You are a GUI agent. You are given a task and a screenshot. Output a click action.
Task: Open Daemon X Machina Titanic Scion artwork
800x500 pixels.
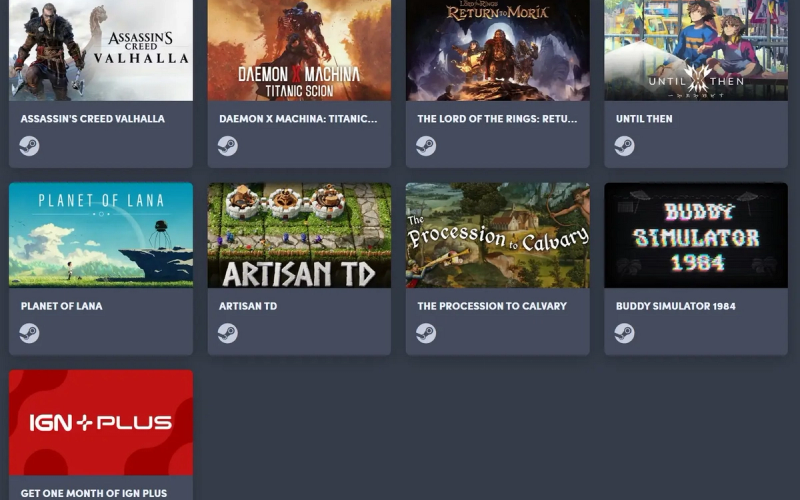(299, 50)
